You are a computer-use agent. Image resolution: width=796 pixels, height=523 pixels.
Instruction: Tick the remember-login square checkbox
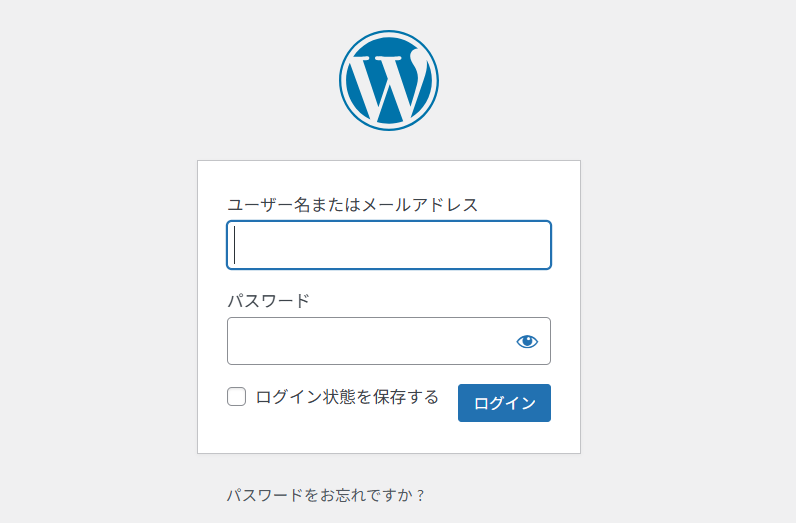(x=237, y=397)
